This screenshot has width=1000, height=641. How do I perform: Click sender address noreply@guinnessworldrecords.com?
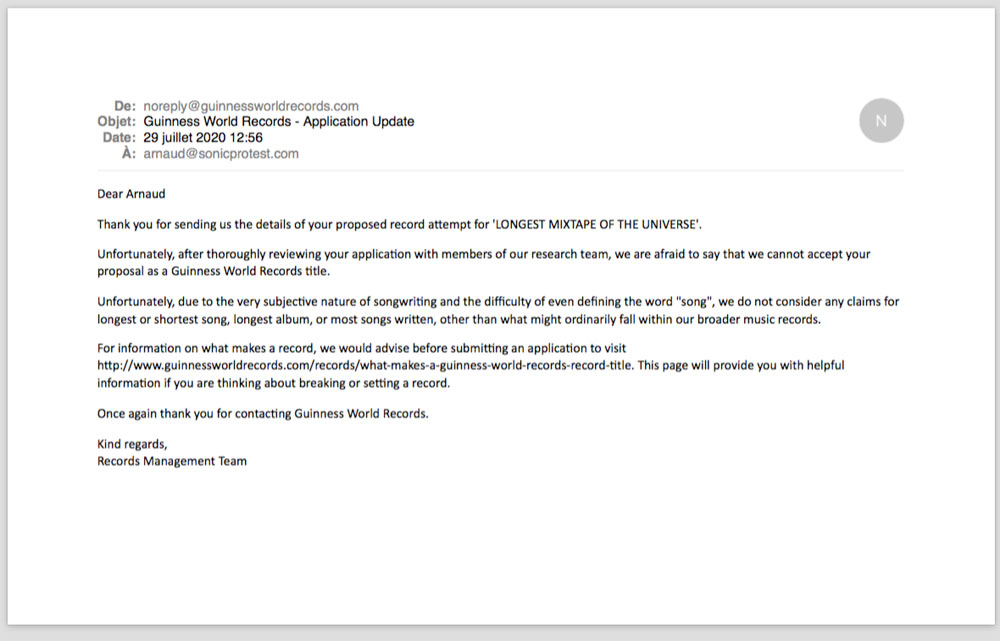click(250, 106)
